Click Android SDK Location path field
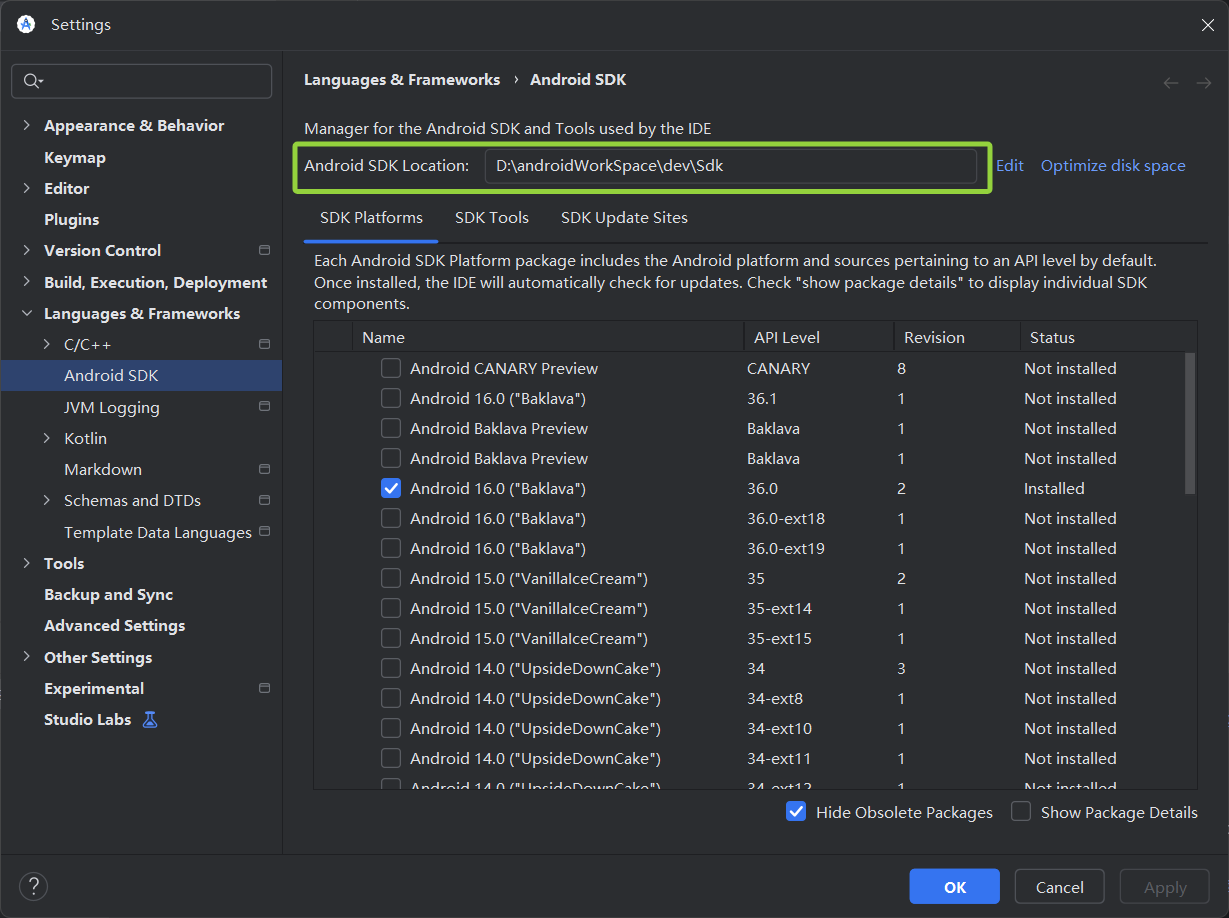Image resolution: width=1229 pixels, height=918 pixels. (731, 166)
